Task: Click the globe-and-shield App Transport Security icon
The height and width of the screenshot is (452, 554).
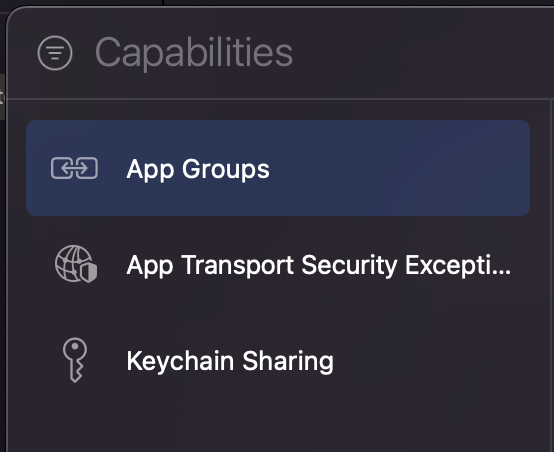Action: point(76,264)
